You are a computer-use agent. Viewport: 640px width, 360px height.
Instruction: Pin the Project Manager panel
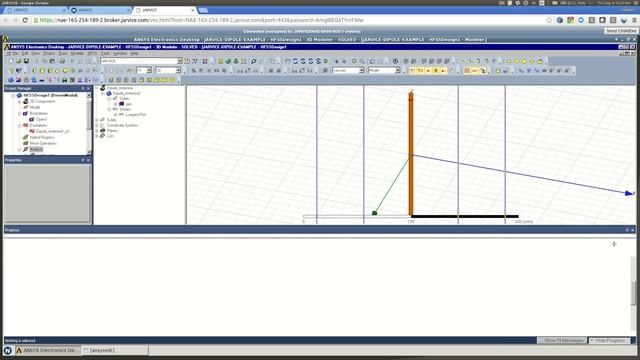tap(83, 88)
